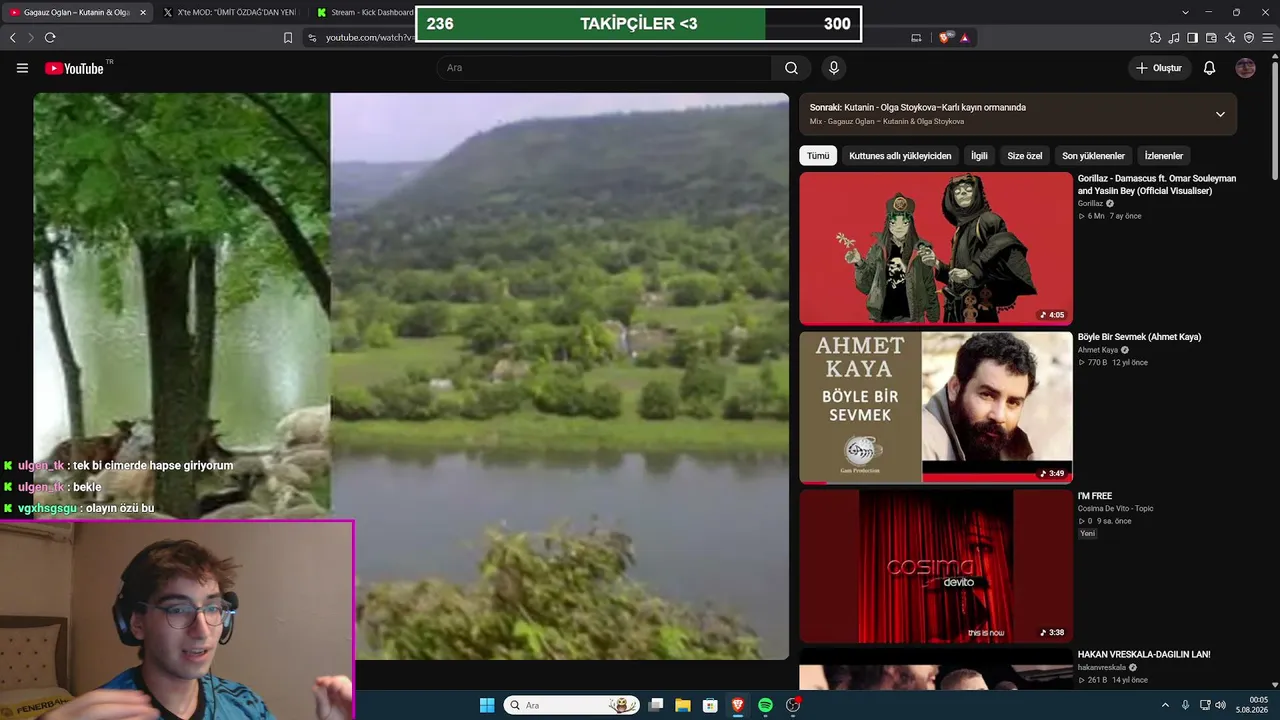
Task: Open the browser extensions puzzle icon
Action: [x=1155, y=38]
